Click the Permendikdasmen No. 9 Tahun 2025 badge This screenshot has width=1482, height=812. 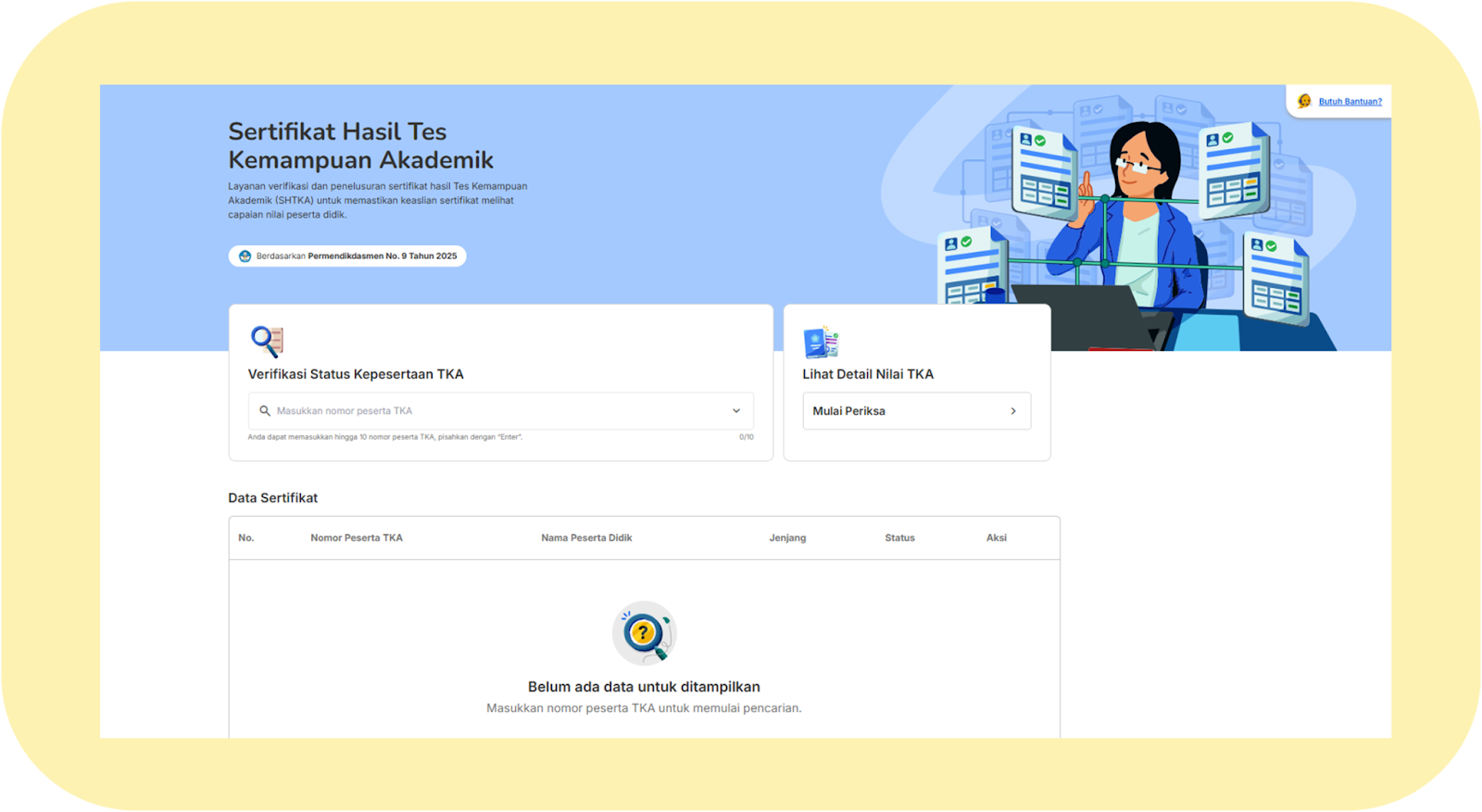[347, 256]
